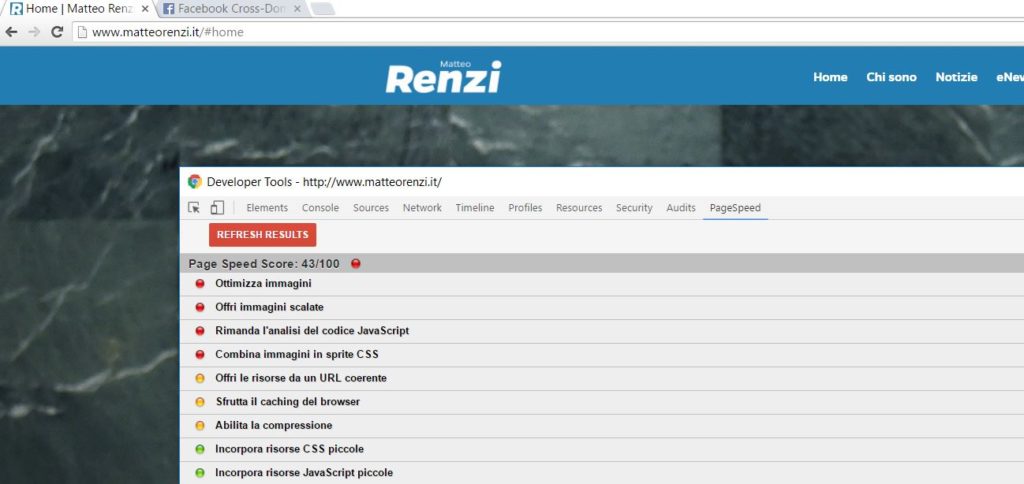
Task: Click the Chrome icon in Developer Tools title
Action: (x=195, y=182)
